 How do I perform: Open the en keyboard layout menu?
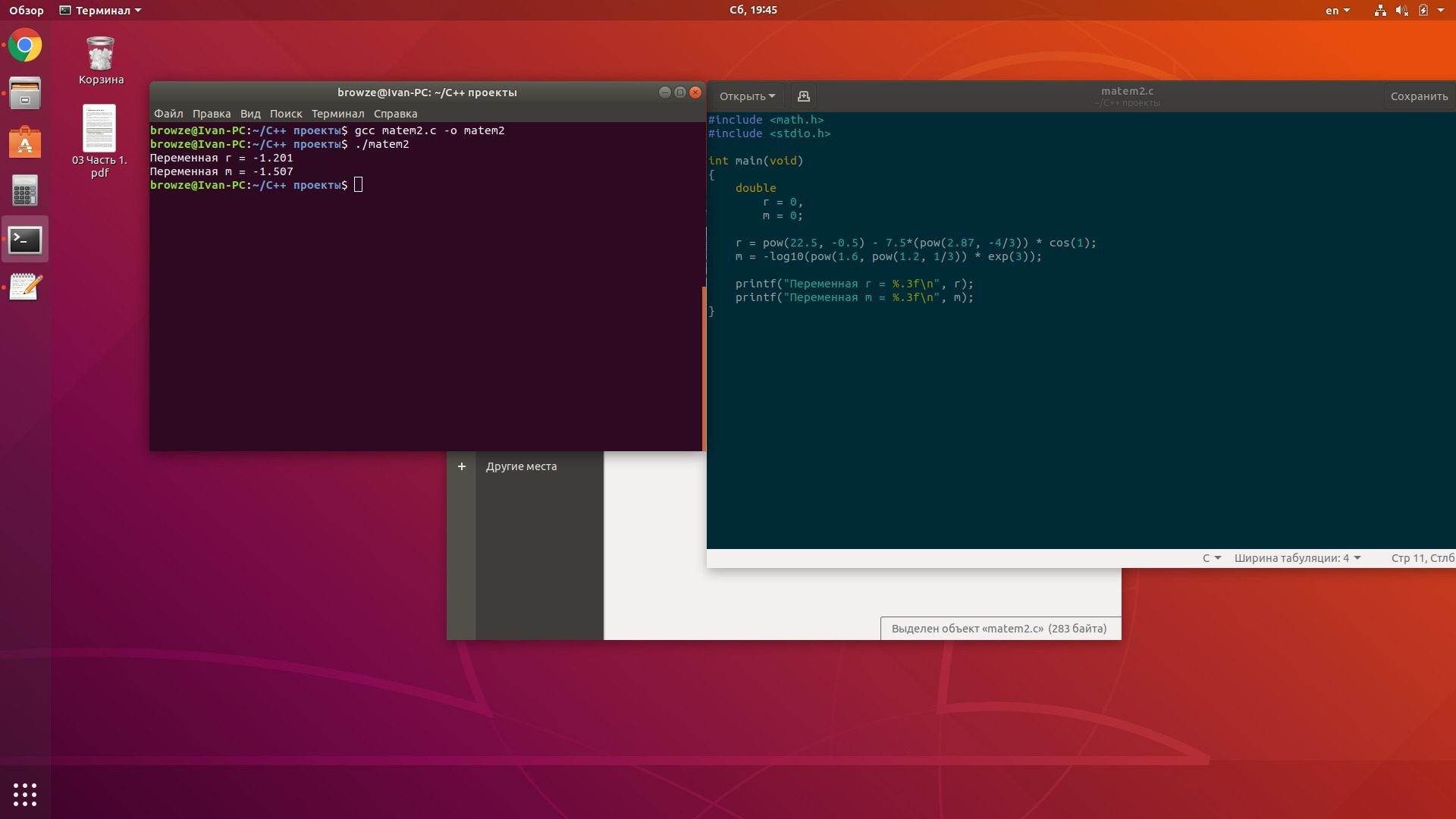pyautogui.click(x=1337, y=11)
